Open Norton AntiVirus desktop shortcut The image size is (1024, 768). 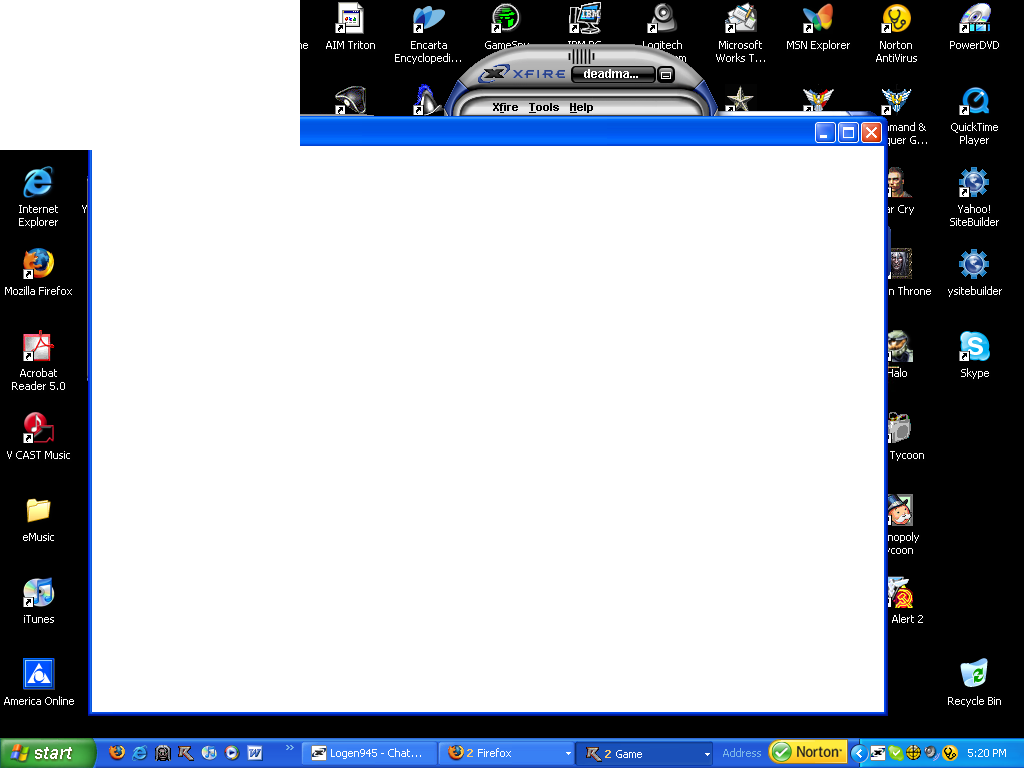pyautogui.click(x=896, y=20)
